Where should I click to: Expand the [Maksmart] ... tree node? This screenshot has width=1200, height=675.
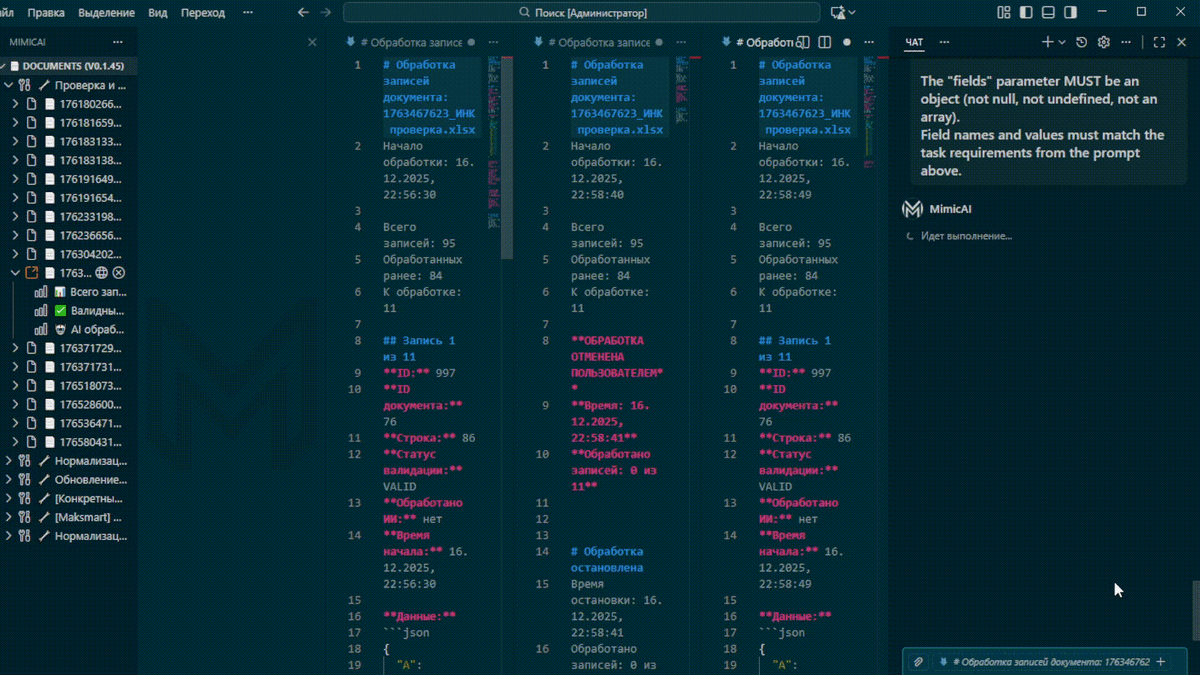pyautogui.click(x=9, y=517)
